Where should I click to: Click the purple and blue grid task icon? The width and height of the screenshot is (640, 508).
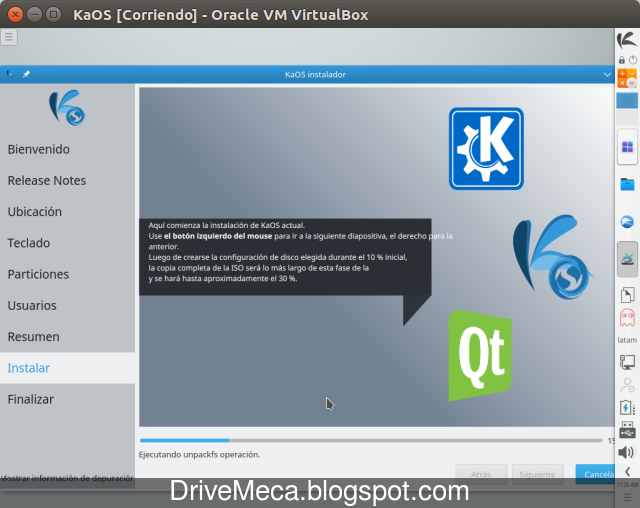627,147
